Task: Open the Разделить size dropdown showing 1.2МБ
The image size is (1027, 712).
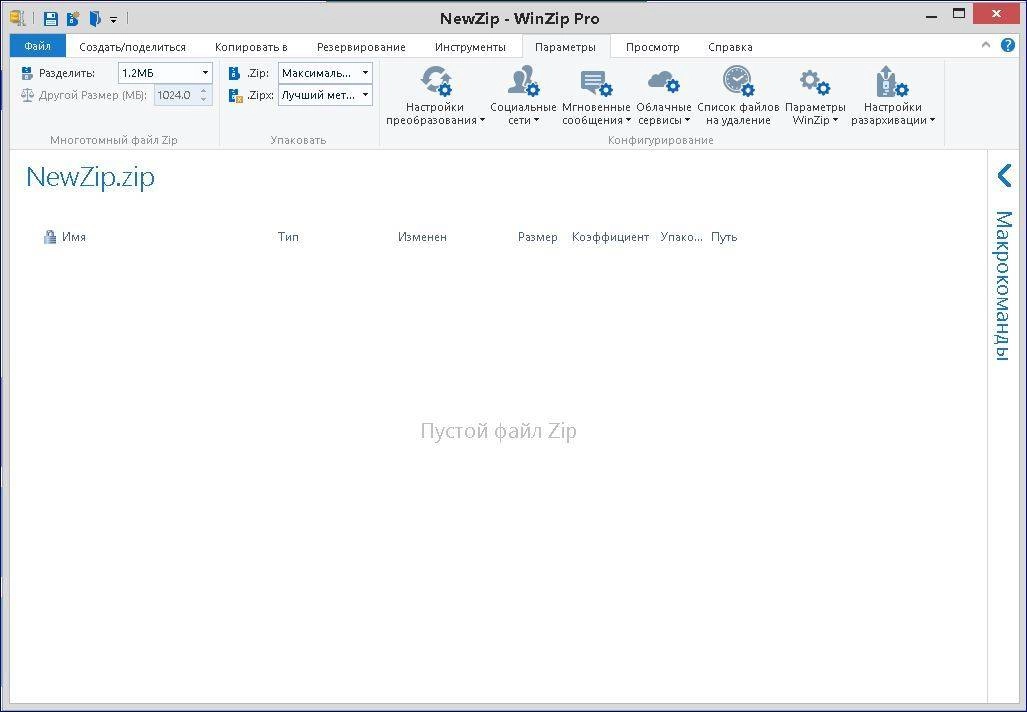Action: point(165,73)
